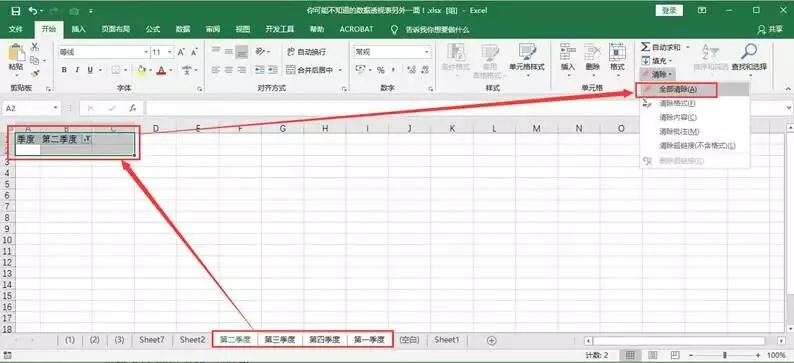
Task: Click the Find and Select magnifier icon
Action: pos(749,51)
